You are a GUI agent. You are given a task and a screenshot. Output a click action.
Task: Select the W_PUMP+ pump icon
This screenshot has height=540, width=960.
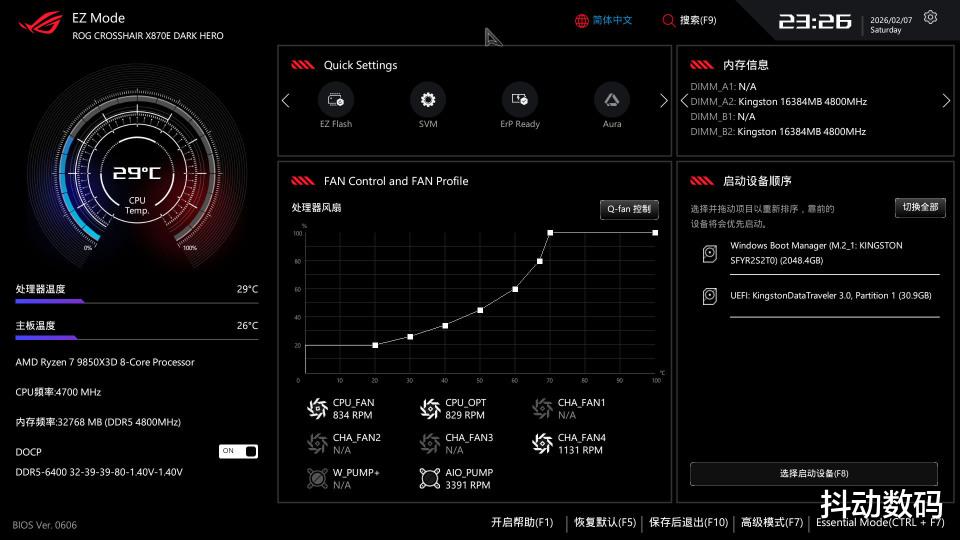tap(317, 478)
